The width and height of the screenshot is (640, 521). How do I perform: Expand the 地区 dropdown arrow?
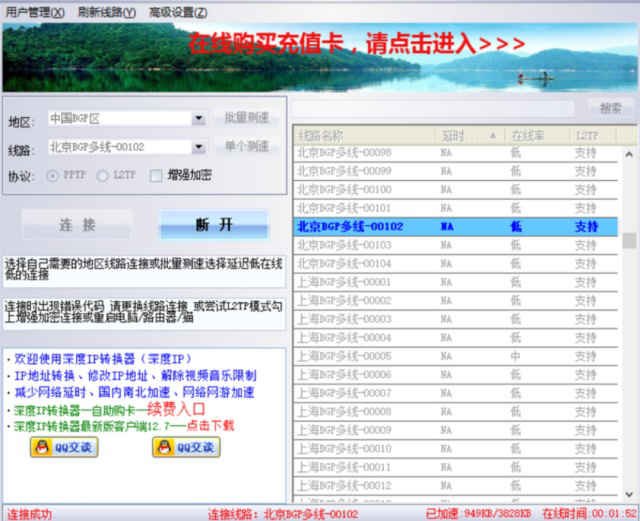(198, 118)
